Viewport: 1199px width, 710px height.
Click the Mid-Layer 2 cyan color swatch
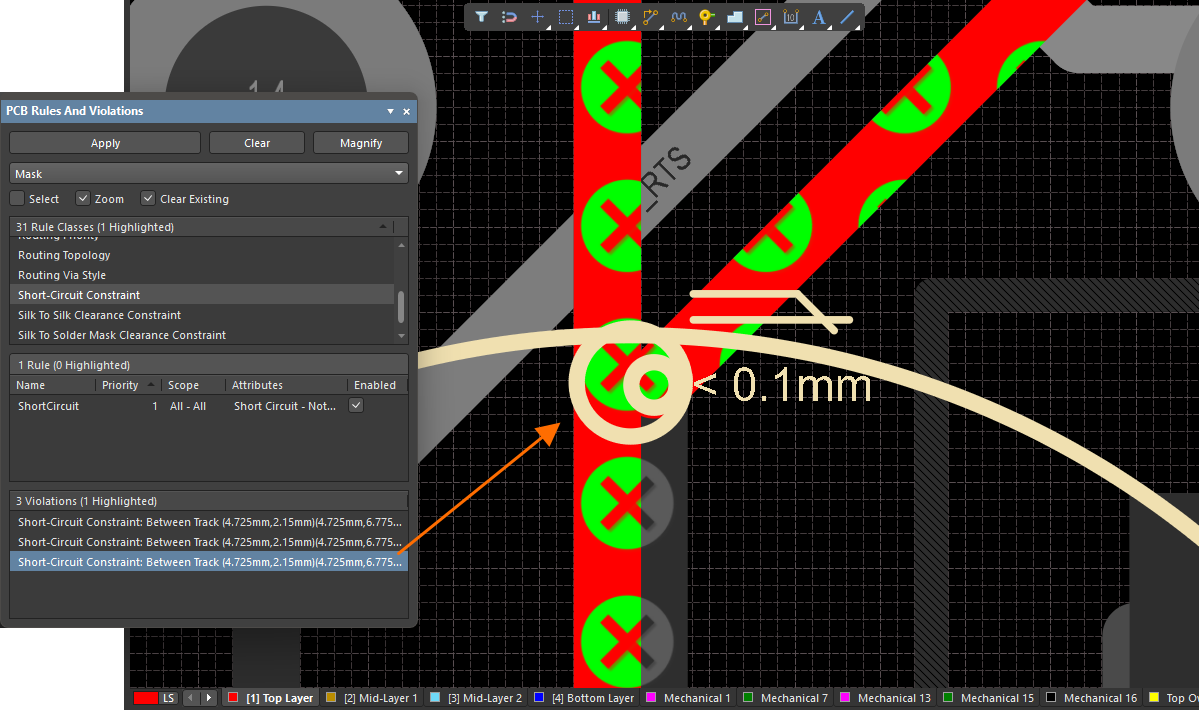click(435, 697)
